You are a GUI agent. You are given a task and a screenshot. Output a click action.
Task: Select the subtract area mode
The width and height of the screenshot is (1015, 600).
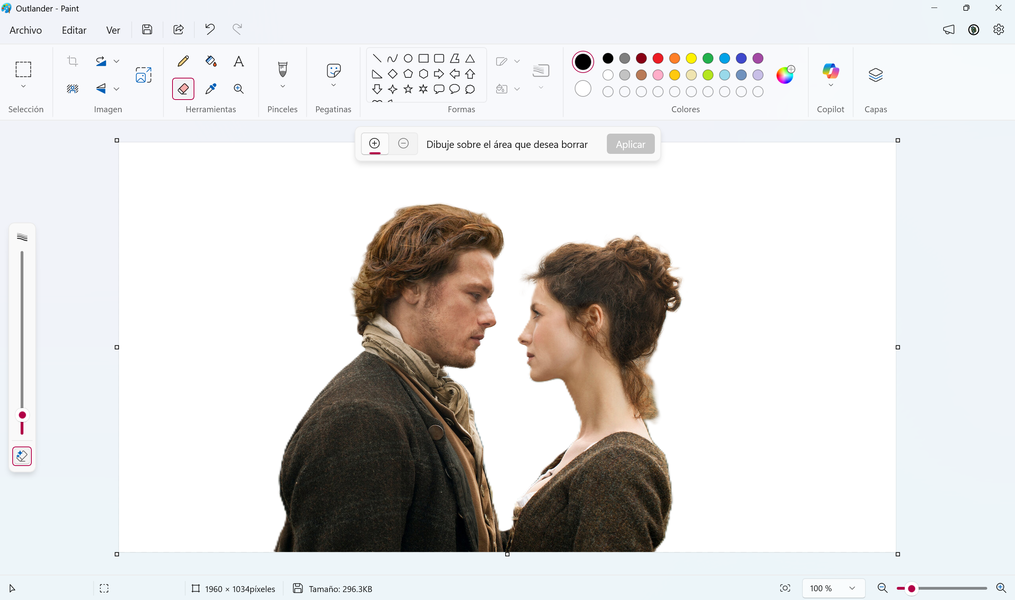403,144
